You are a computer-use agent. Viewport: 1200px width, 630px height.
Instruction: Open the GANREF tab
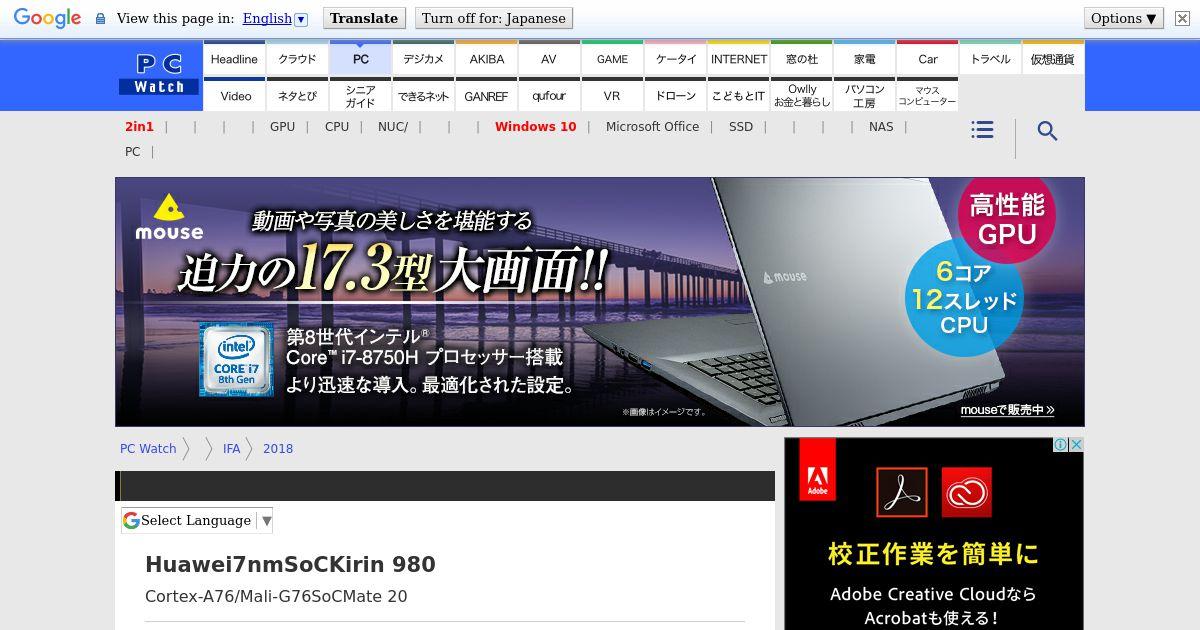[x=486, y=95]
